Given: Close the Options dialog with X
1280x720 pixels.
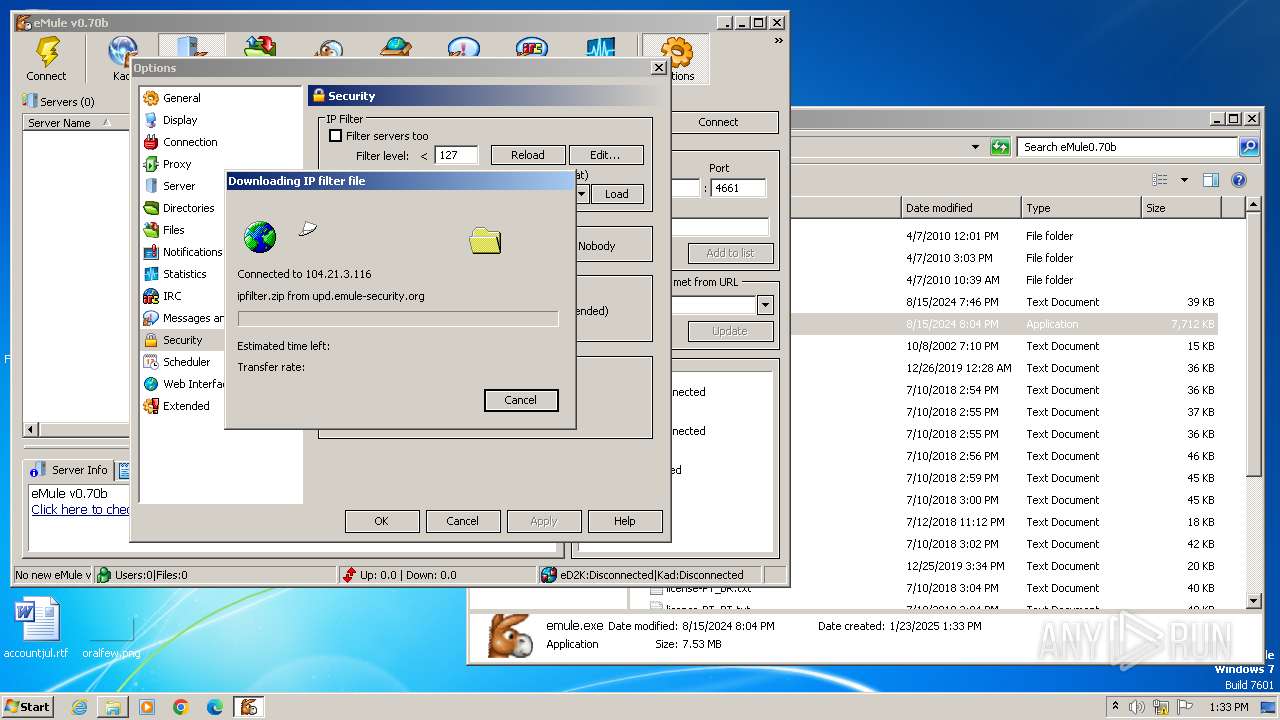Looking at the screenshot, I should coord(658,67).
